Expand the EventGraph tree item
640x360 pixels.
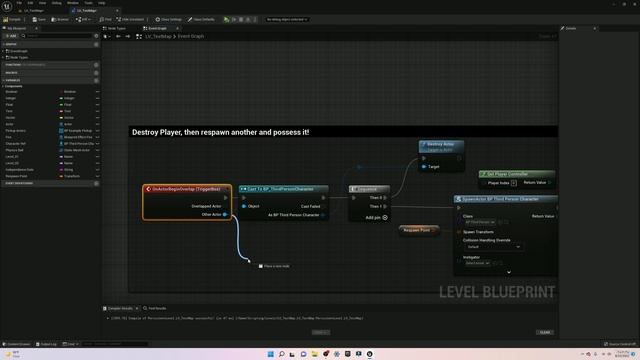pyautogui.click(x=4, y=51)
